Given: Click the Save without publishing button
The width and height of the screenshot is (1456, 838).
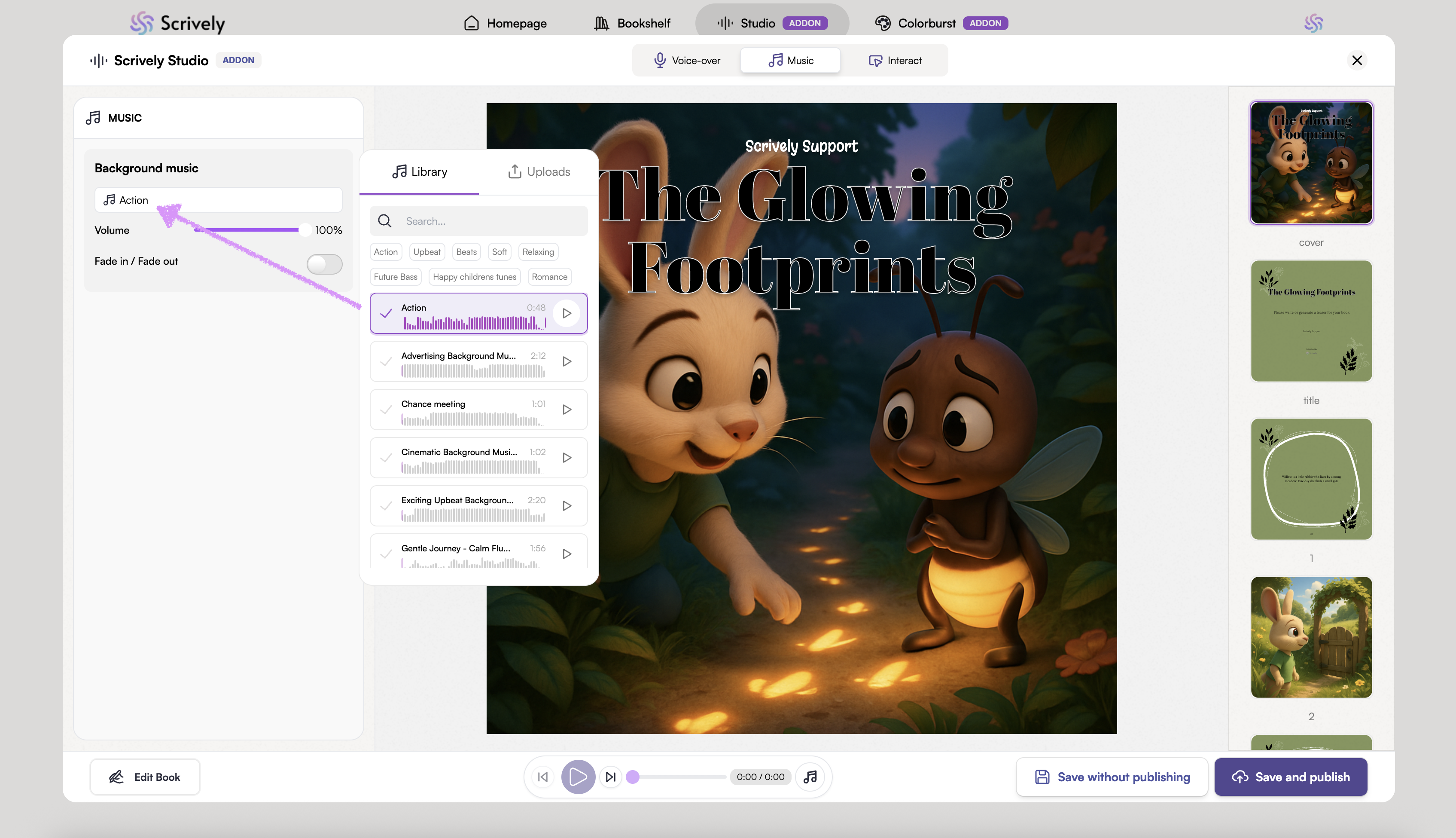Looking at the screenshot, I should pos(1112,777).
